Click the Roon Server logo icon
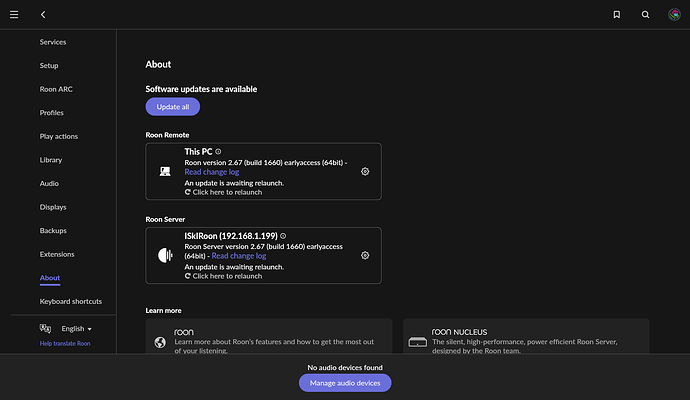The image size is (690, 400). point(165,255)
